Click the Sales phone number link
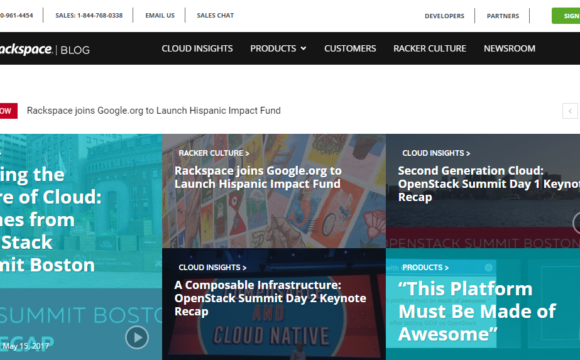This screenshot has height=360, width=580. coord(89,16)
